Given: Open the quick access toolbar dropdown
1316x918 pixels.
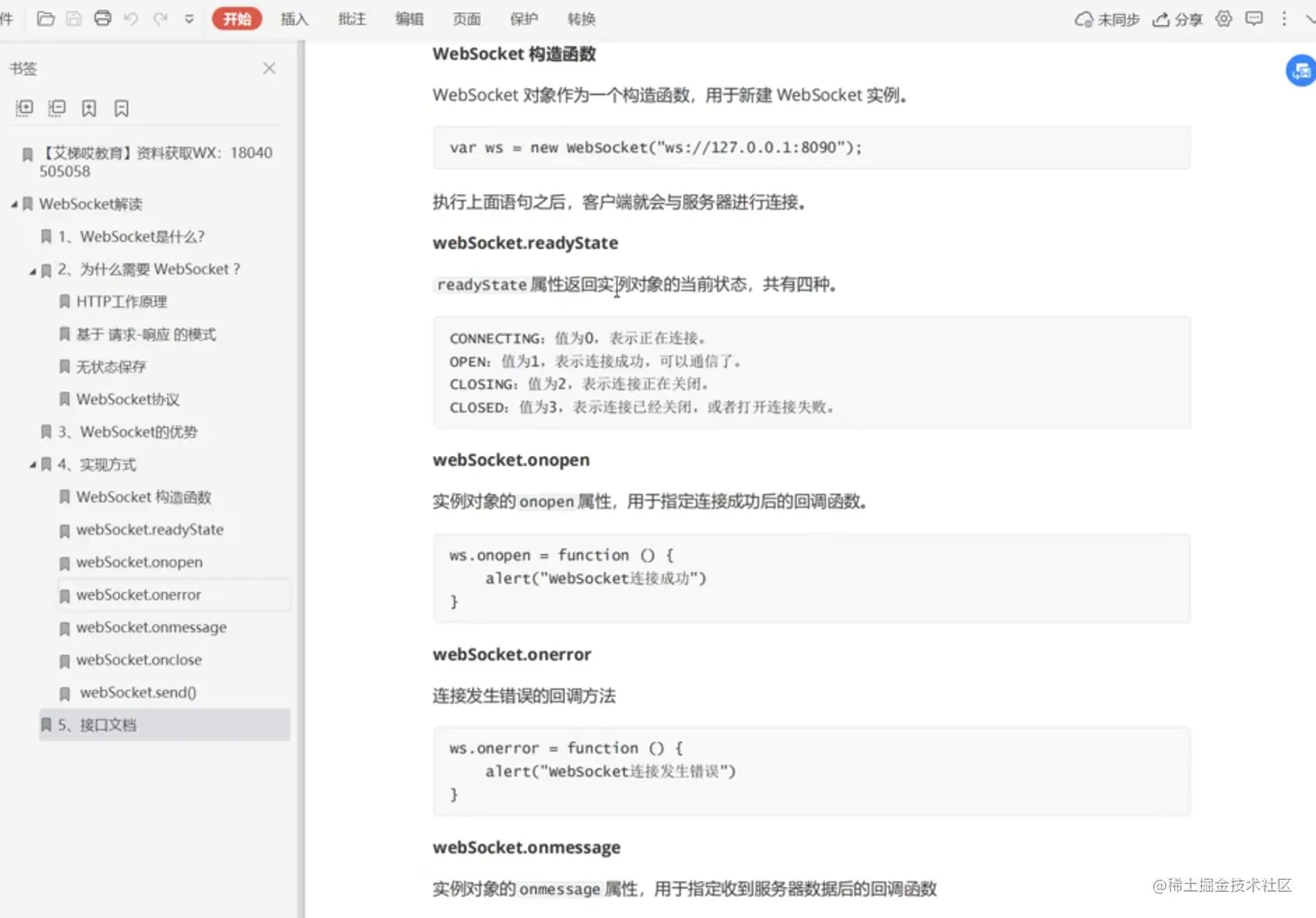Looking at the screenshot, I should click(189, 19).
